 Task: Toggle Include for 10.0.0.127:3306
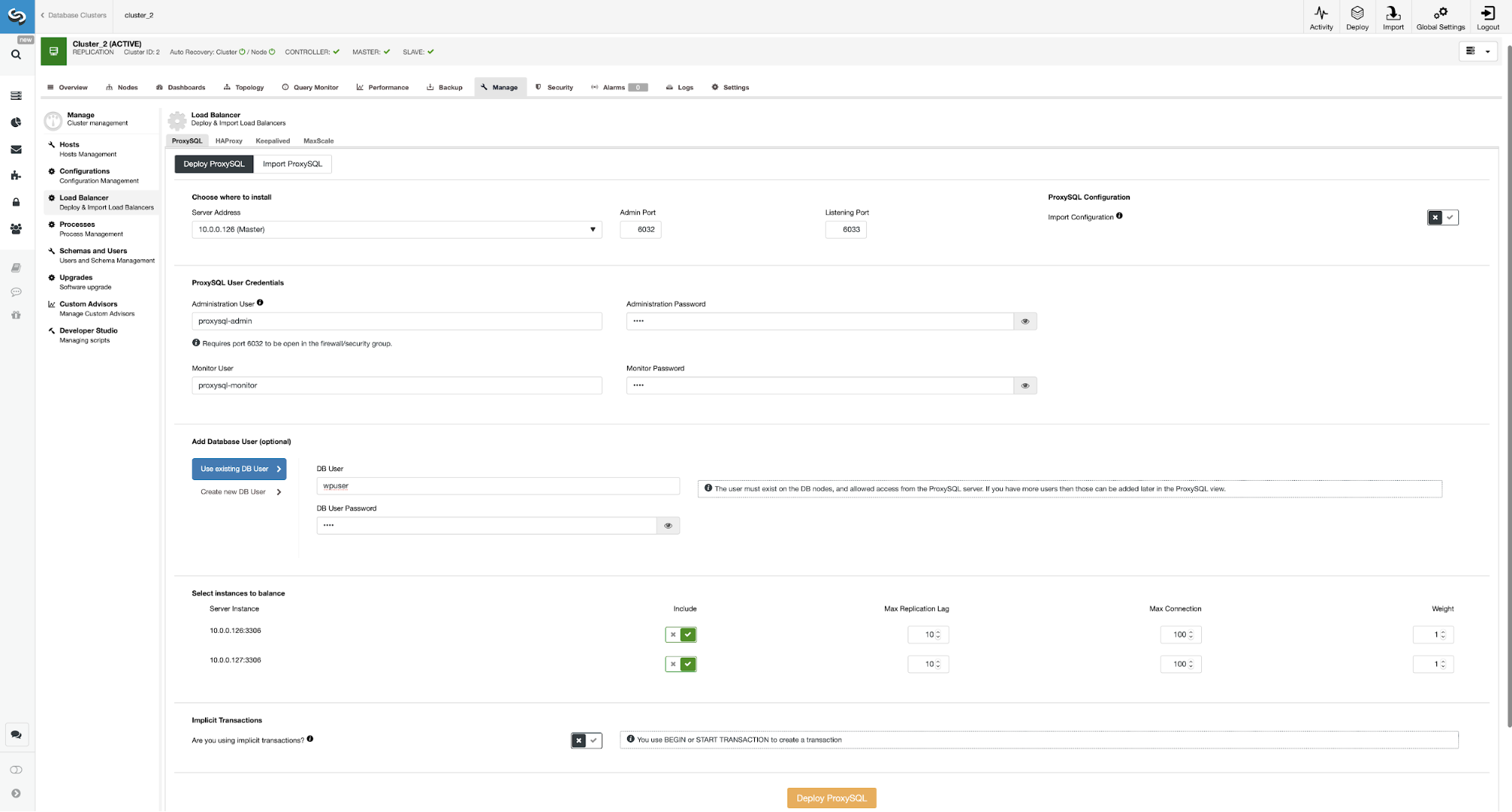(x=681, y=664)
